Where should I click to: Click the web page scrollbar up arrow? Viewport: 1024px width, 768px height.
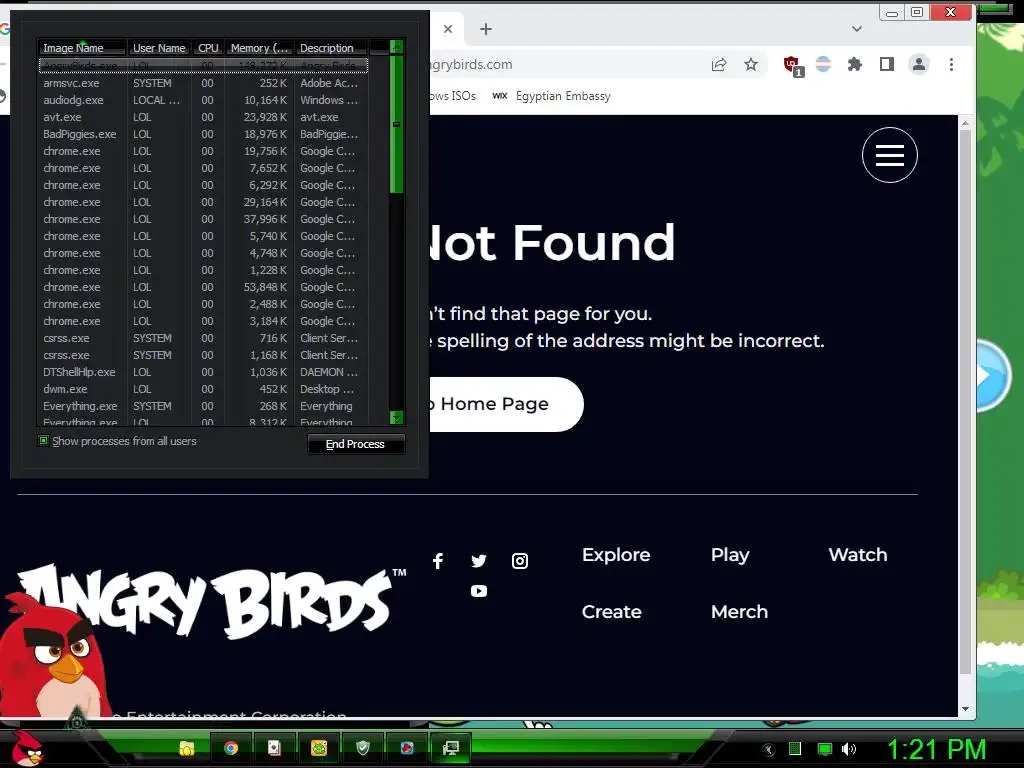pos(965,123)
